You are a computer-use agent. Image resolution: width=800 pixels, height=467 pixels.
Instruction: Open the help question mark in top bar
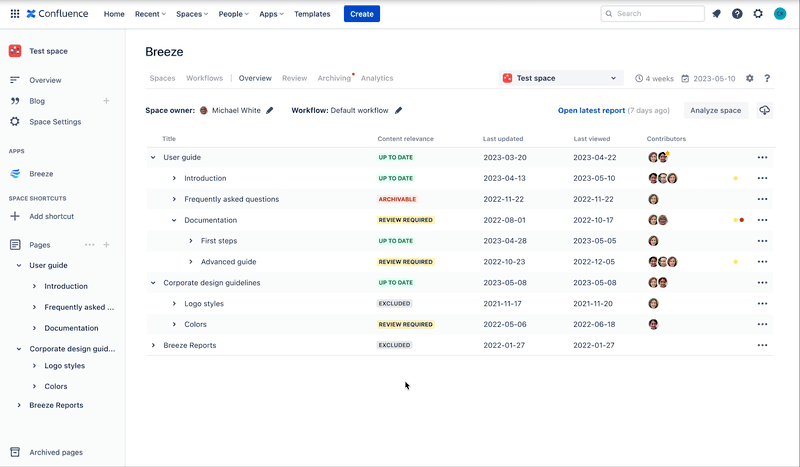[x=737, y=14]
